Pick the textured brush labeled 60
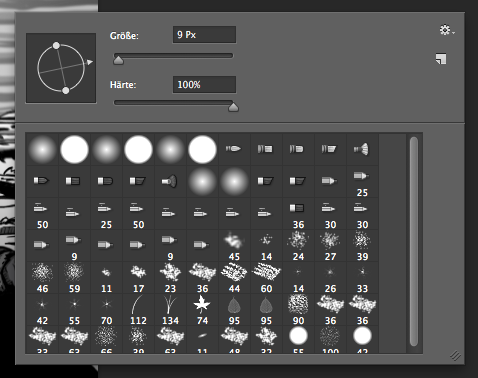 (x=266, y=277)
